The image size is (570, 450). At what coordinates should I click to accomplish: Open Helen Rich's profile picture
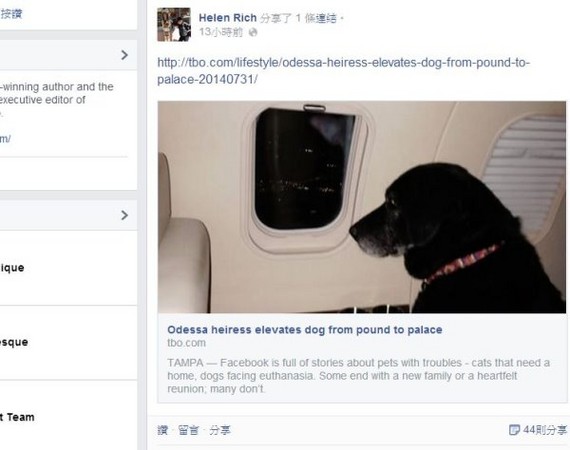174,24
